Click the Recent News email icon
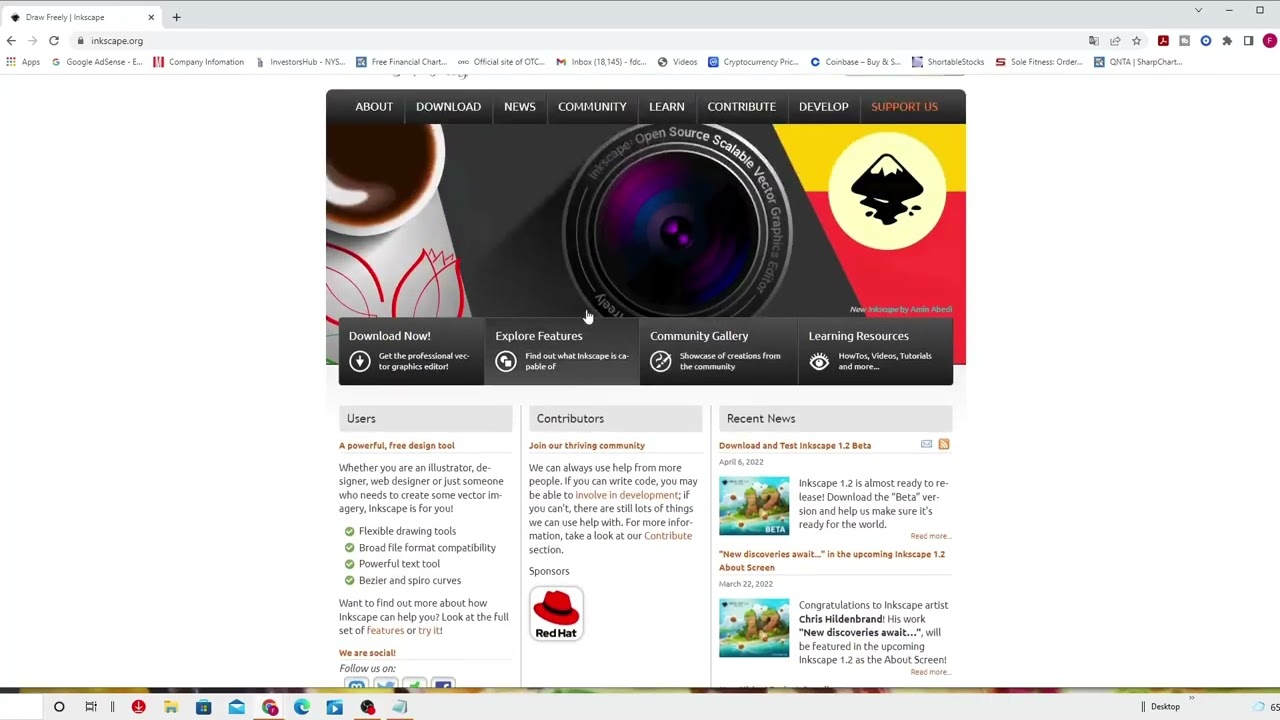Screen dimensions: 1280x720 click(926, 444)
